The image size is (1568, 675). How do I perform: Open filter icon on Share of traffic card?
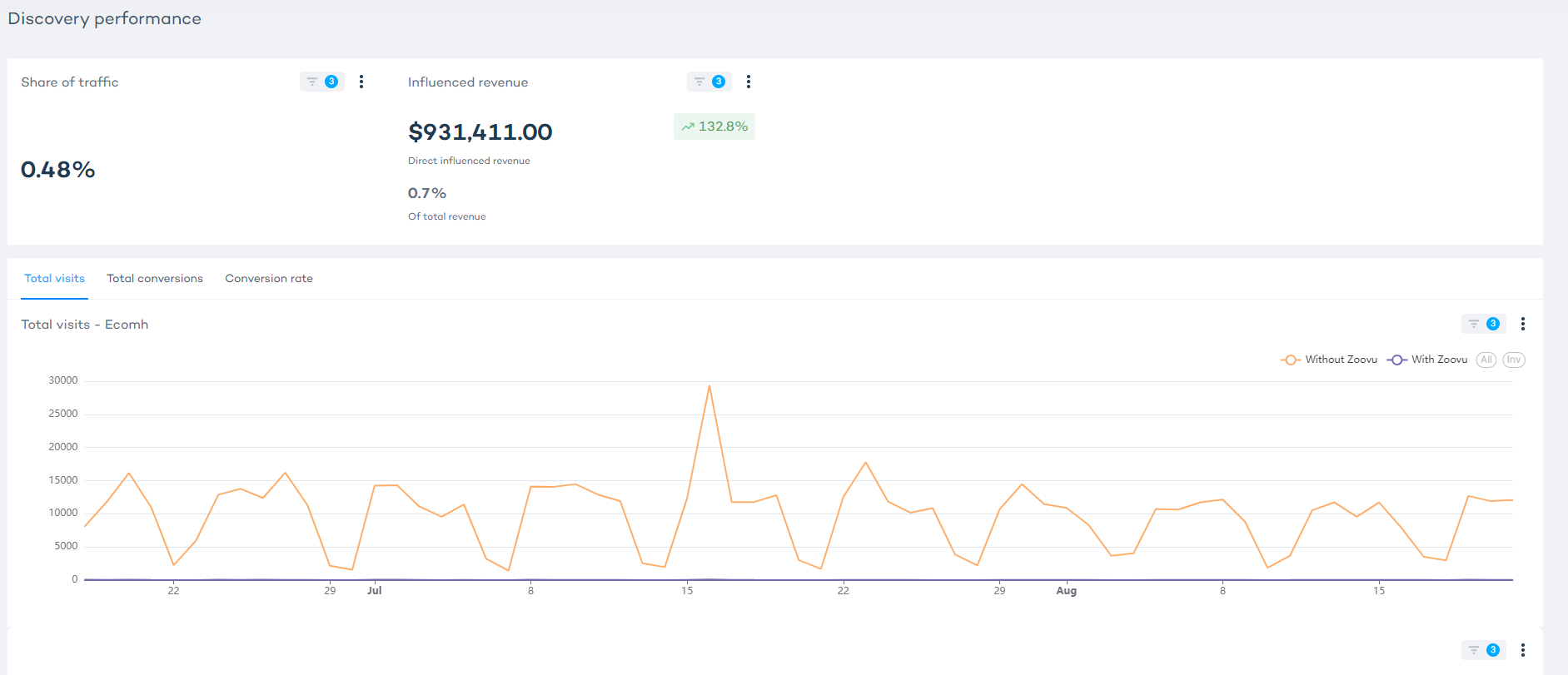coord(313,82)
